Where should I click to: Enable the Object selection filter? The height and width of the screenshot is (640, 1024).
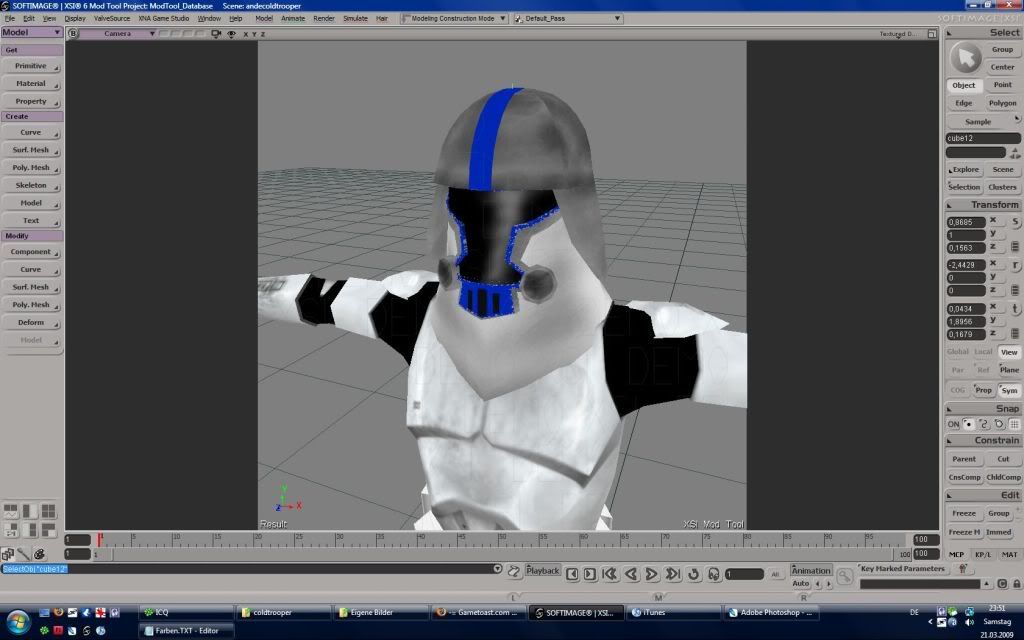coord(963,86)
